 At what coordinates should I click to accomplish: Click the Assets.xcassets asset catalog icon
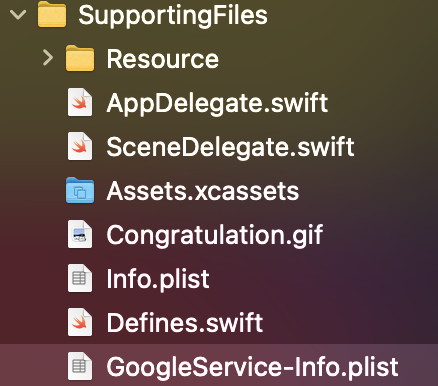click(80, 190)
